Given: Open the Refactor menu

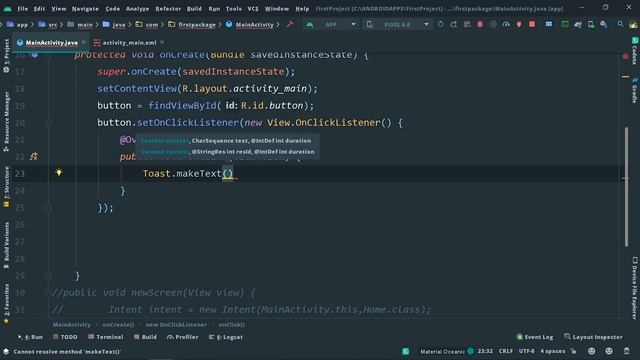Looking at the screenshot, I should [x=168, y=9].
